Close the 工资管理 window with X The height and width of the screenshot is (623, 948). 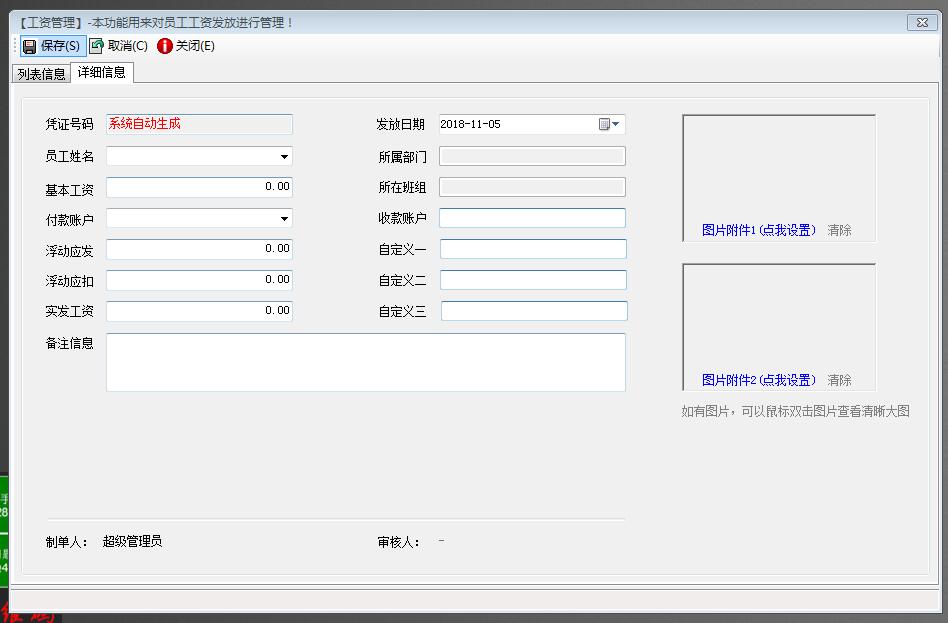pyautogui.click(x=920, y=22)
